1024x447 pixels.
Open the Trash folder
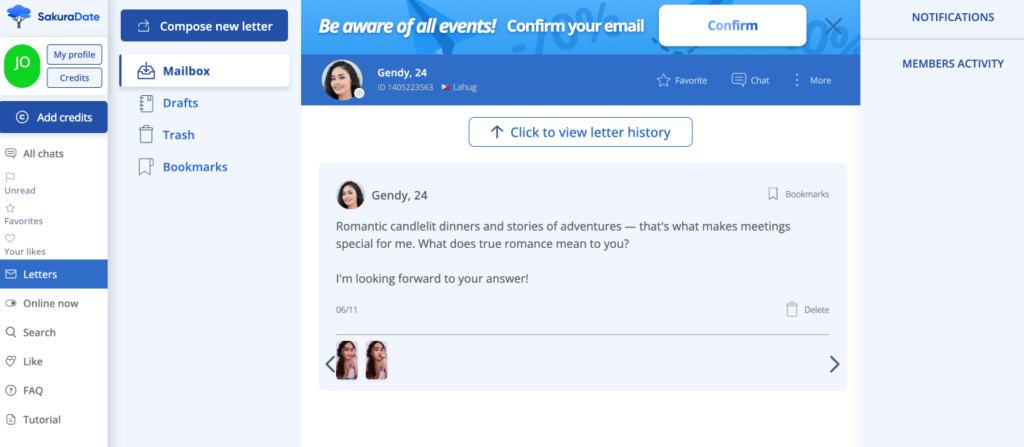click(x=178, y=135)
